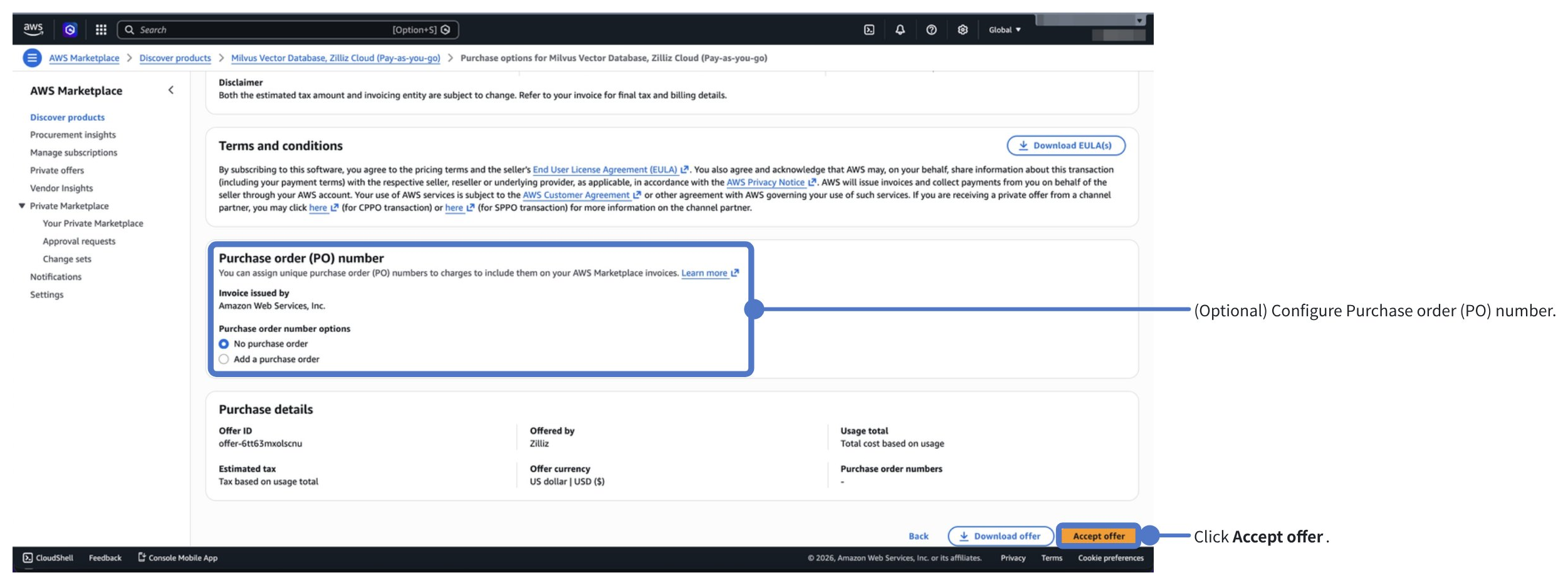Open Manage subscriptions in sidebar
Viewport: 1568px width, 585px height.
[x=73, y=152]
